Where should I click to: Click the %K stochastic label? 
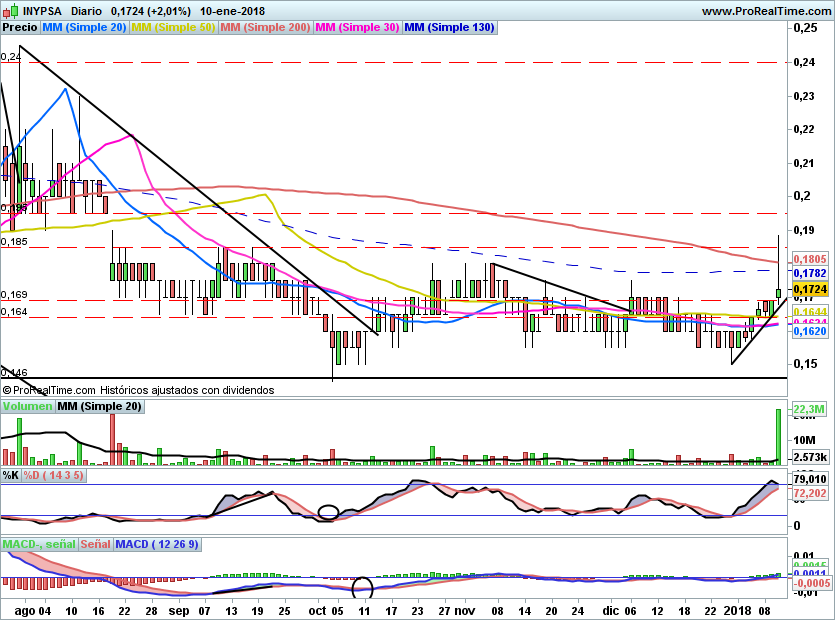(x=11, y=475)
